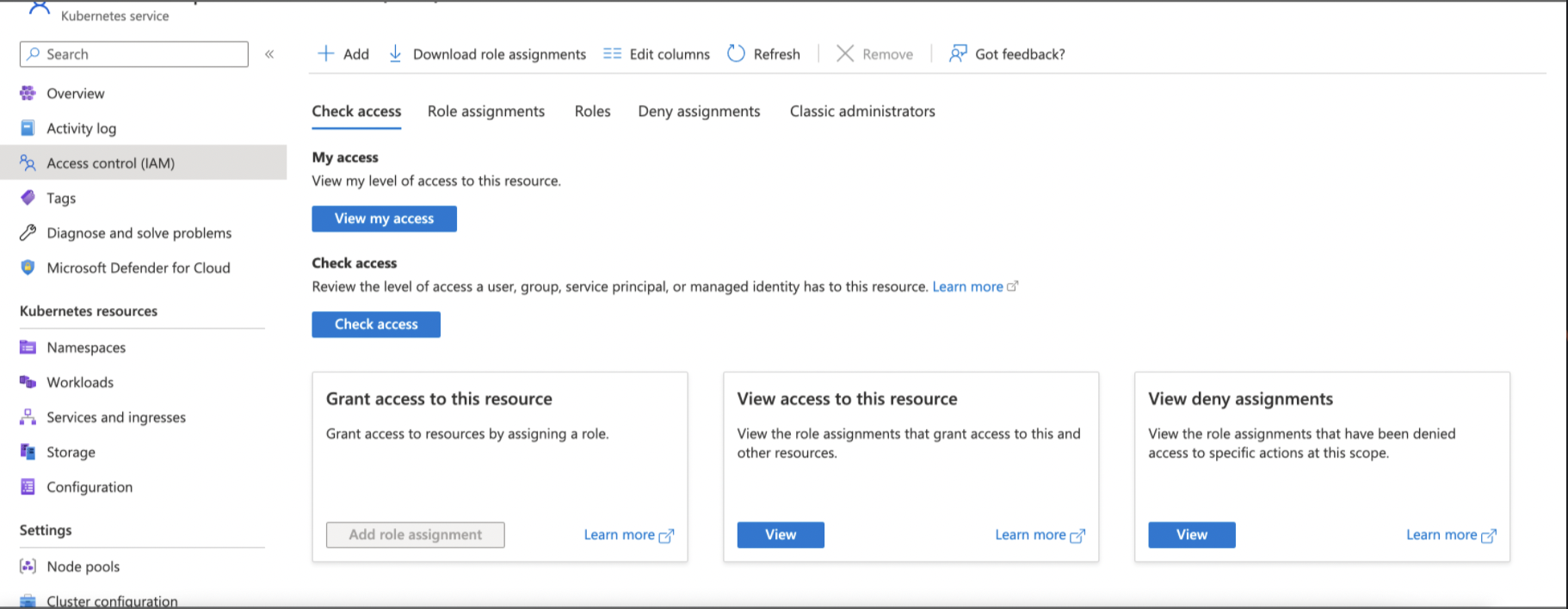Click the Grant access to this resource heading
The image size is (1568, 609).
point(439,398)
